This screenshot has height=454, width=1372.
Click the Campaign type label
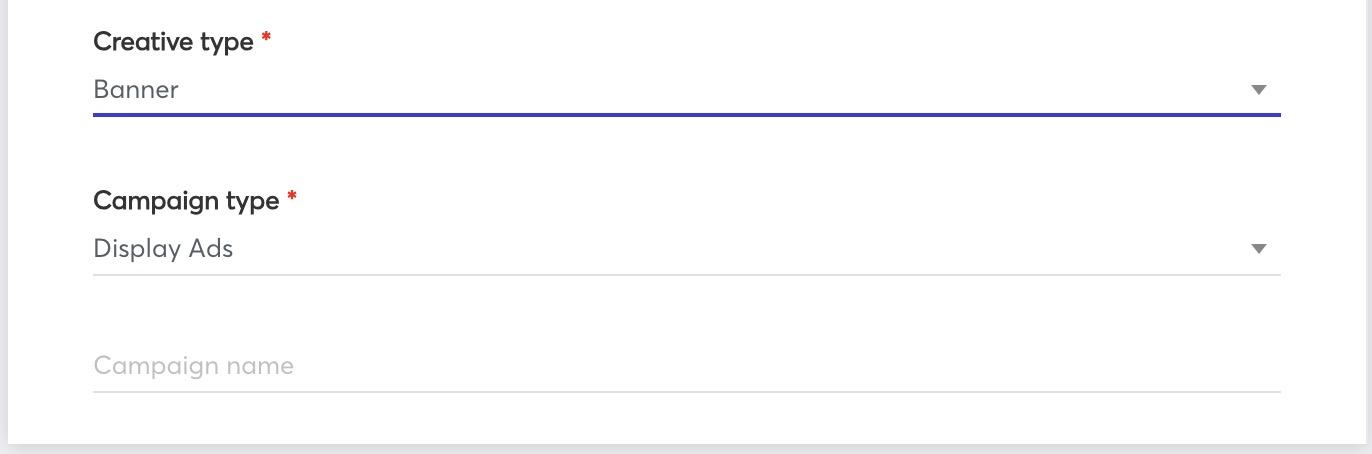coord(186,201)
